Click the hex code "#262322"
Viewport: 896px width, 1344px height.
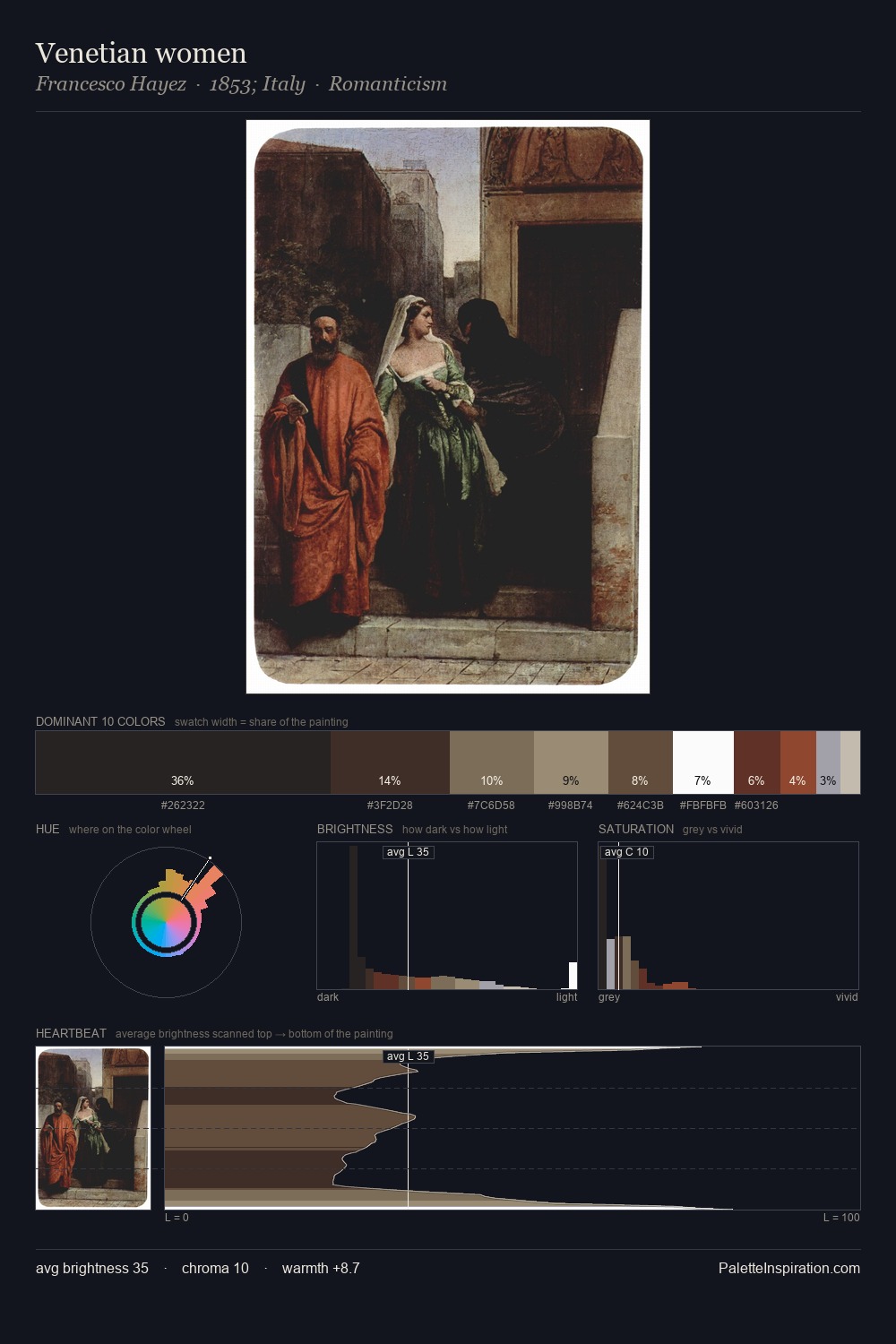(183, 806)
